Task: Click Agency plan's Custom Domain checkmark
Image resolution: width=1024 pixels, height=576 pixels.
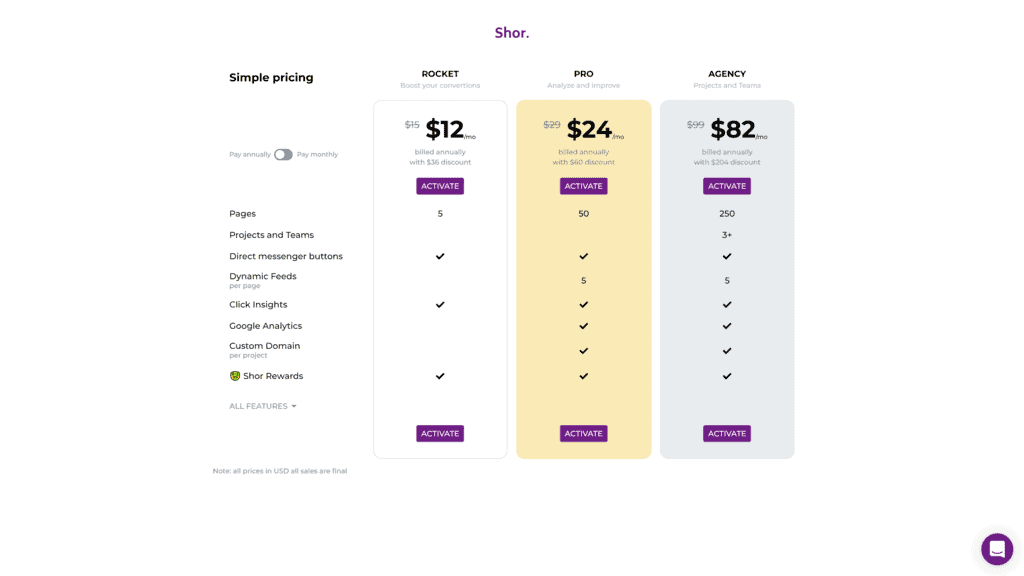Action: 727,351
